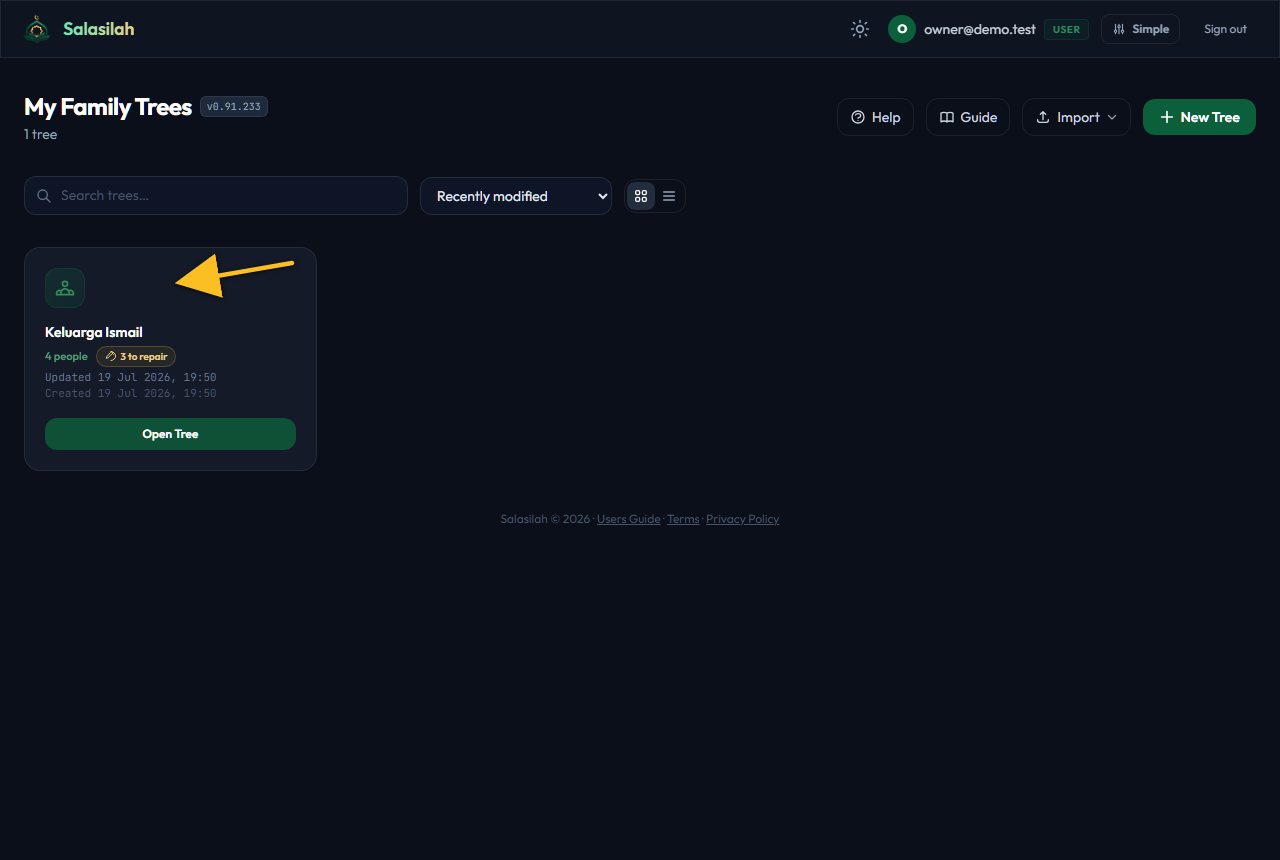1280x860 pixels.
Task: Toggle the Simple mode button
Action: click(x=1140, y=29)
